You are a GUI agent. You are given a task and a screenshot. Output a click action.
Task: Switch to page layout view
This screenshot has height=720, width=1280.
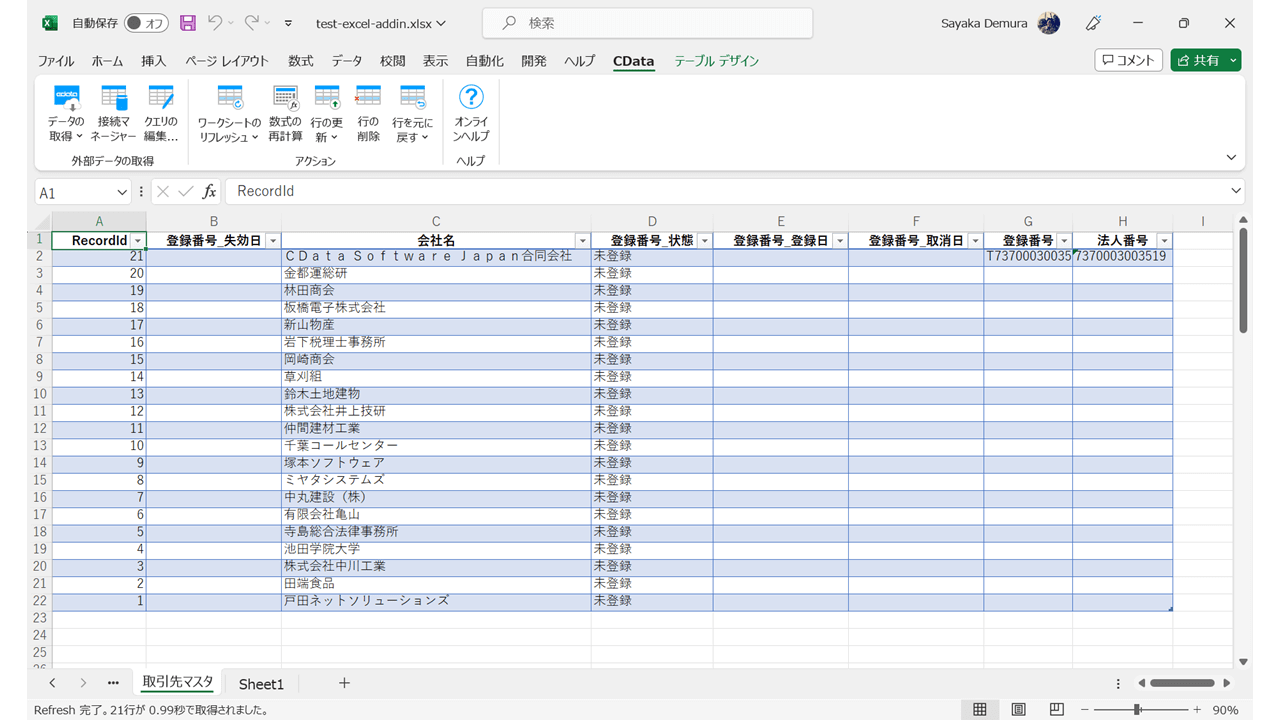1018,710
